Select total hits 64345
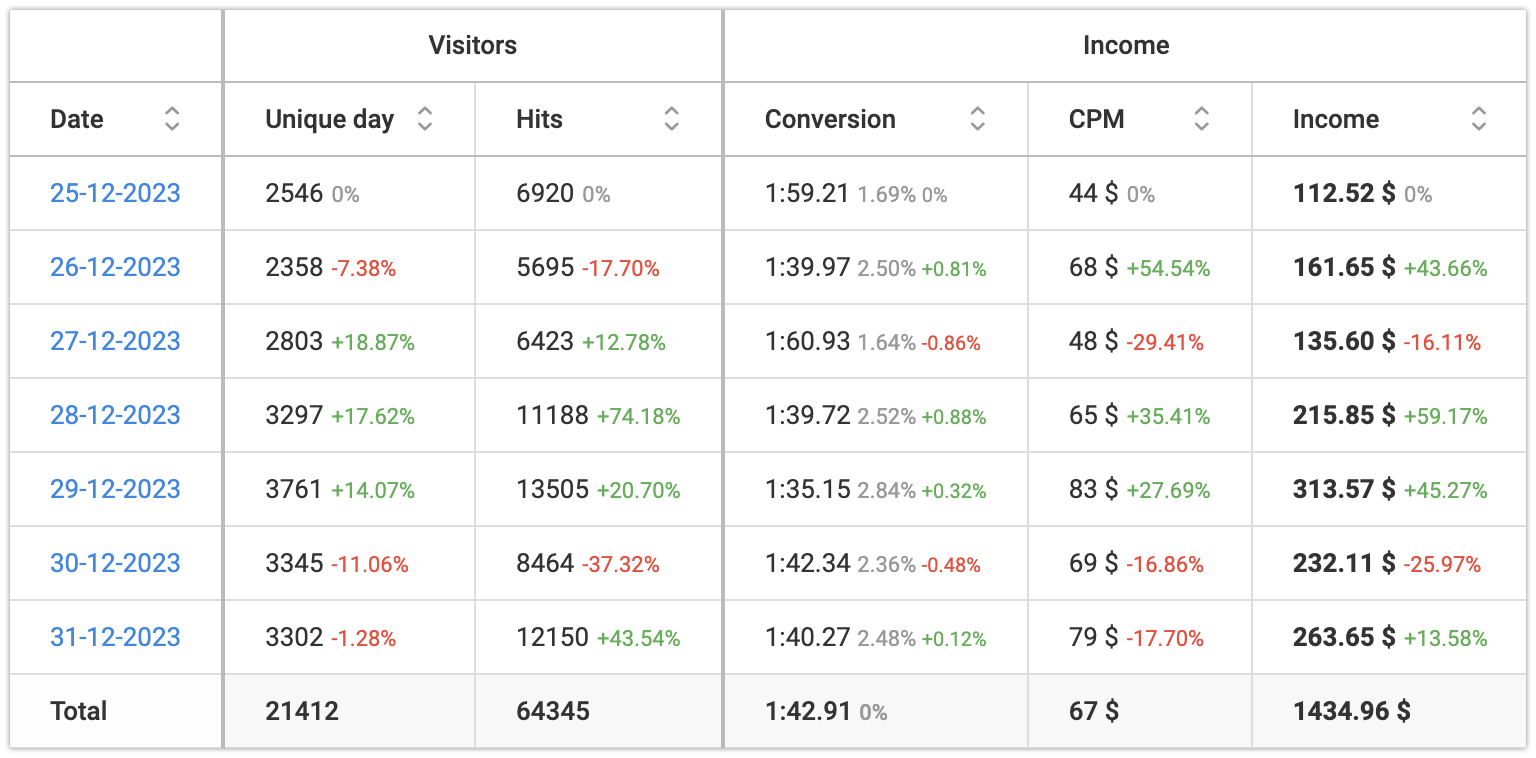1536x758 pixels. [553, 711]
